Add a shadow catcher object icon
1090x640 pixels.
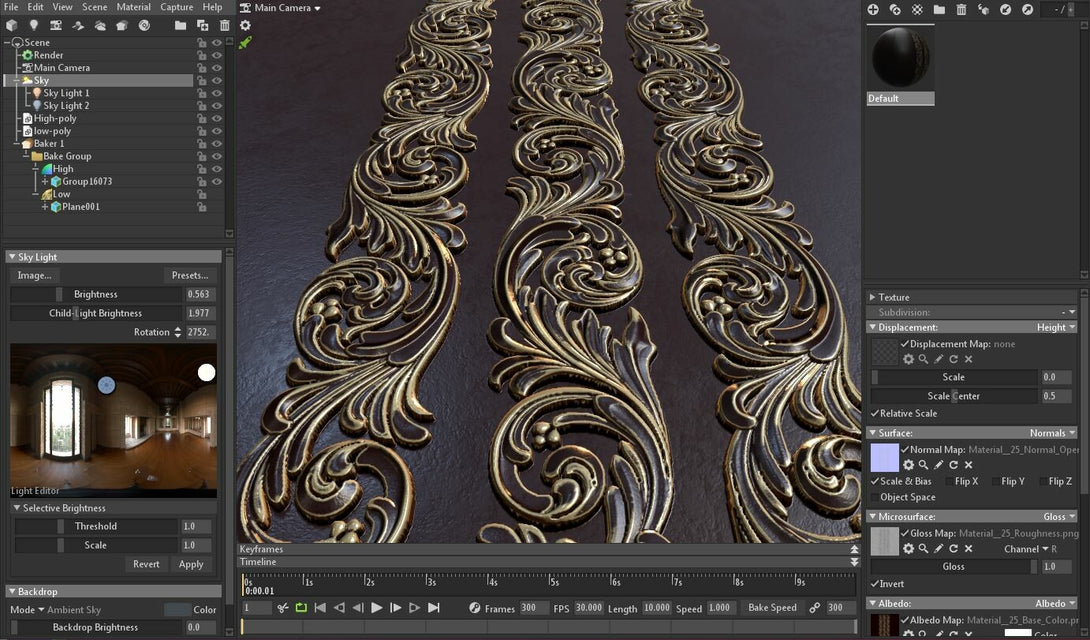pyautogui.click(x=78, y=26)
